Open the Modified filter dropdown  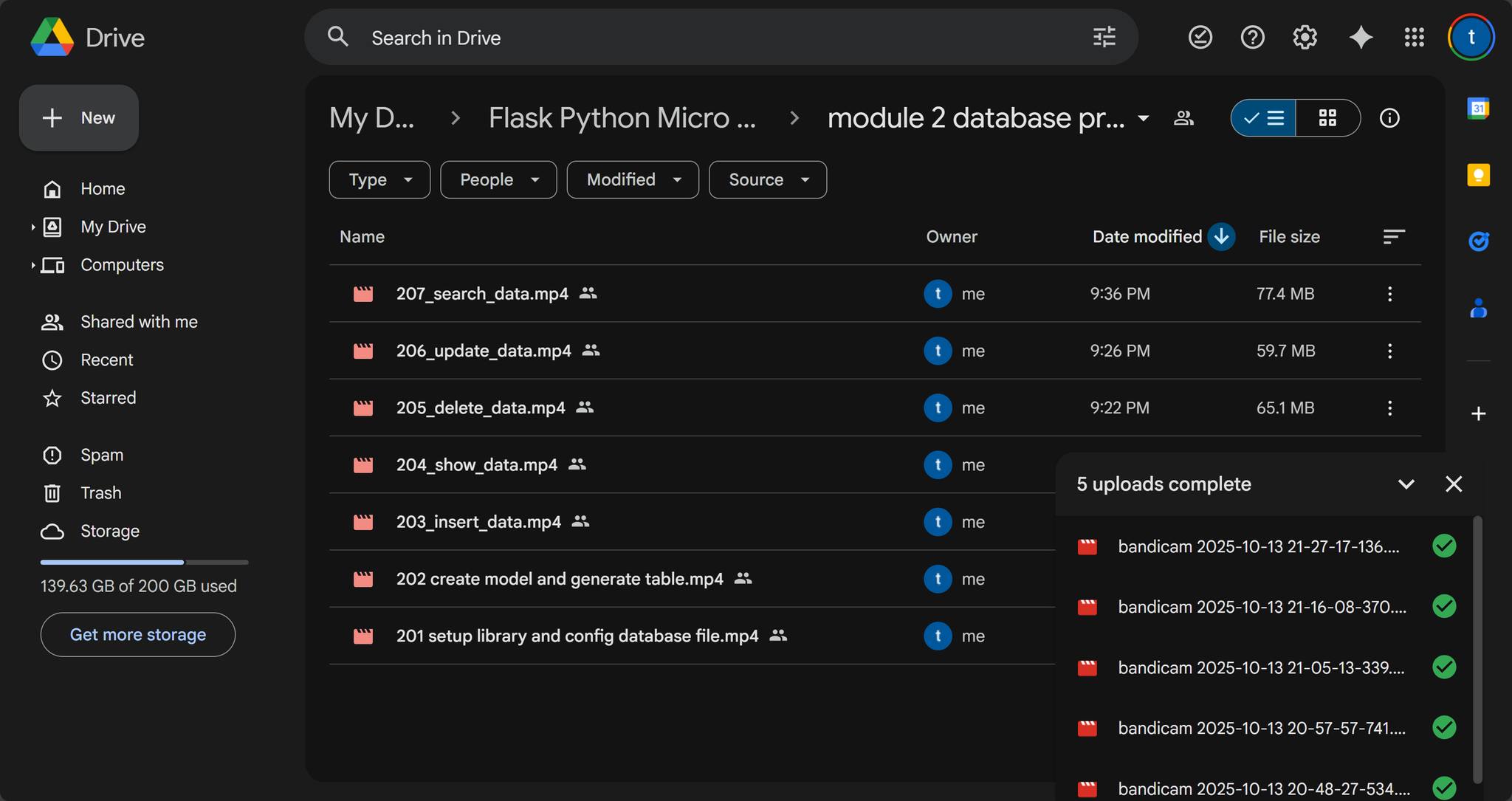point(633,179)
